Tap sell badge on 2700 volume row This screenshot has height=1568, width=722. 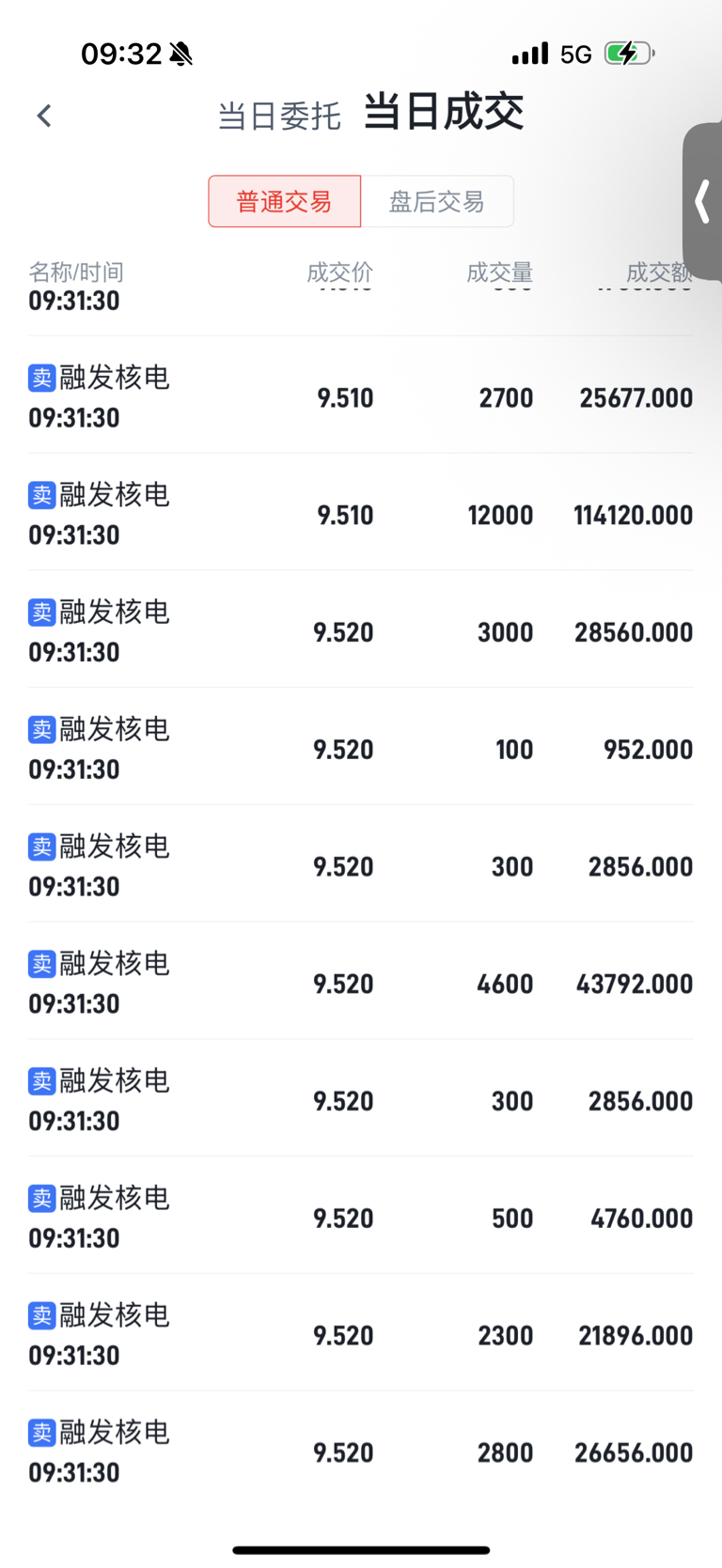tap(42, 378)
